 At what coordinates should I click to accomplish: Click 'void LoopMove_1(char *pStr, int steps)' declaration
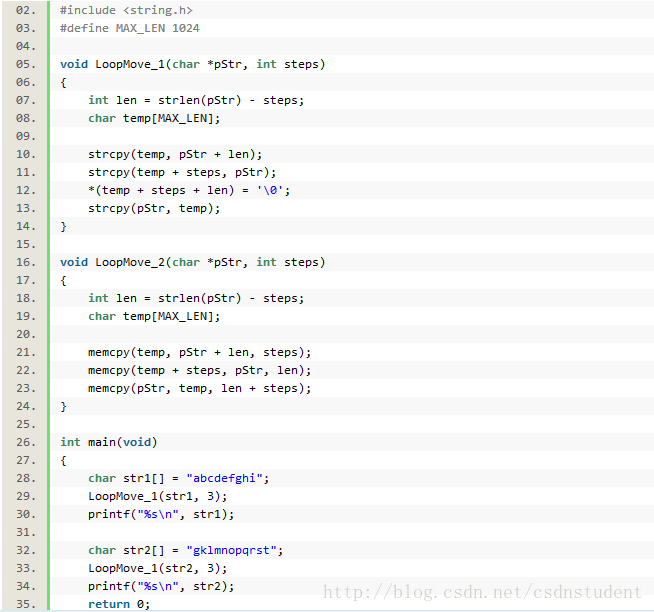coord(192,64)
